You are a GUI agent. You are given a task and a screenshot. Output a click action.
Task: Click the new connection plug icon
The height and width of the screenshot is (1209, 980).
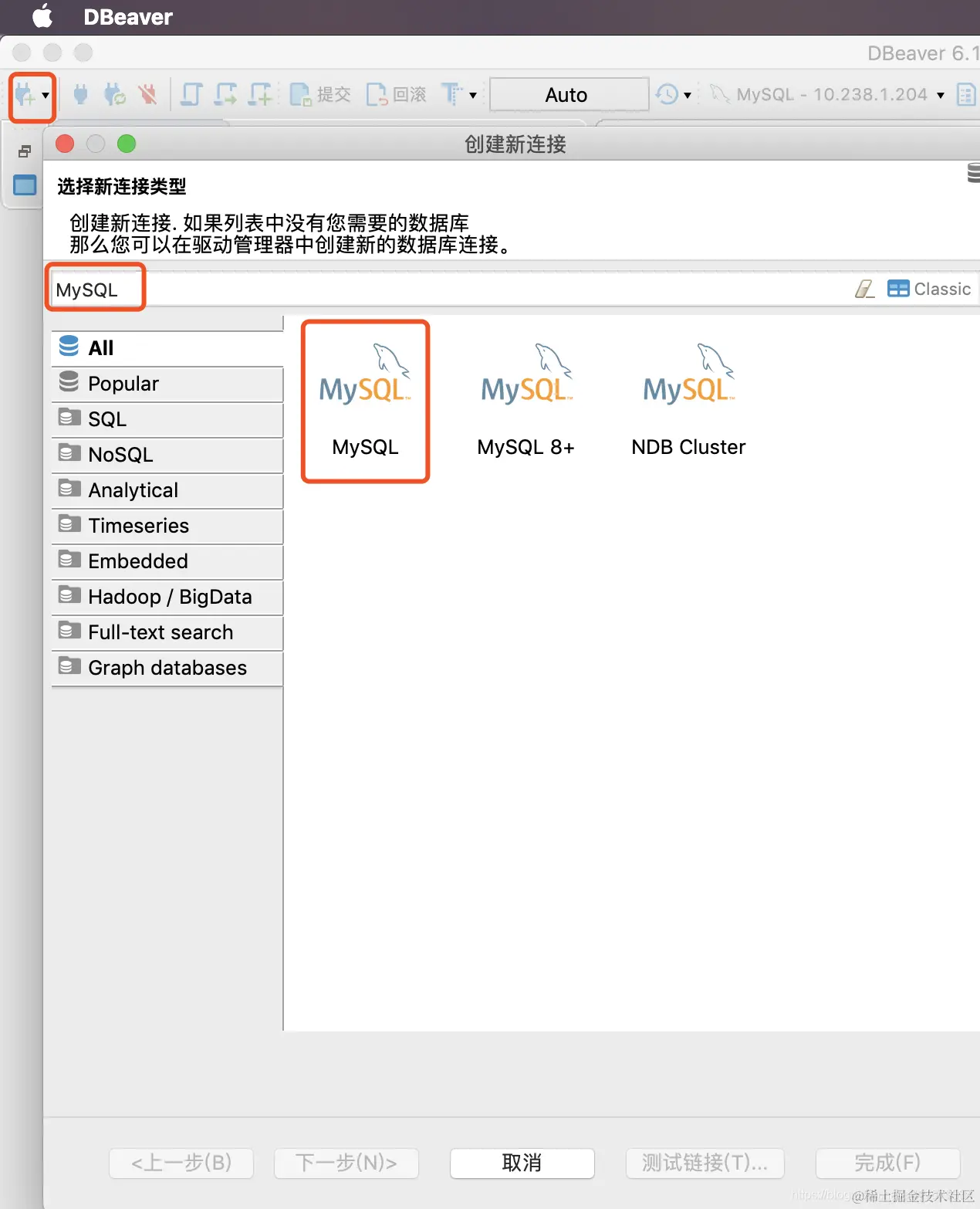point(25,95)
